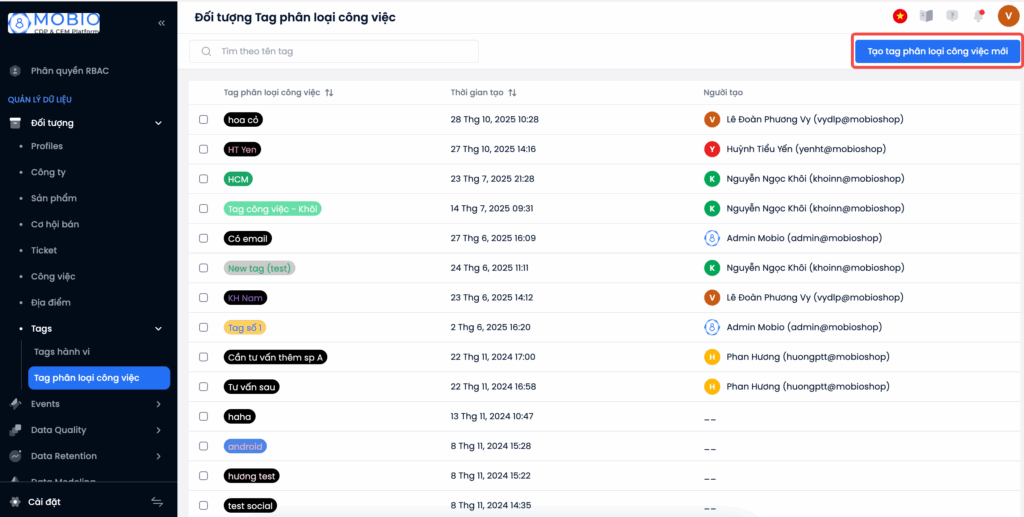The image size is (1024, 517).
Task: Open the user avatar V menu
Action: pyautogui.click(x=1007, y=16)
